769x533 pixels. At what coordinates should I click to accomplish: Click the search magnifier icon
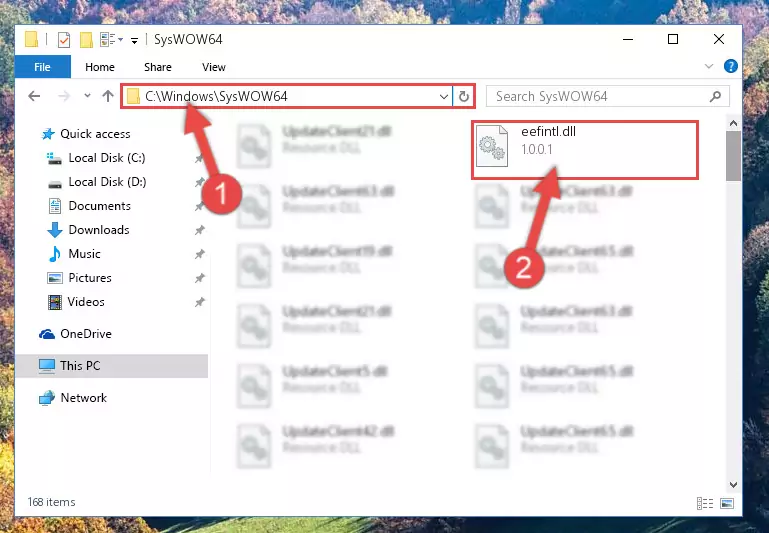click(716, 96)
